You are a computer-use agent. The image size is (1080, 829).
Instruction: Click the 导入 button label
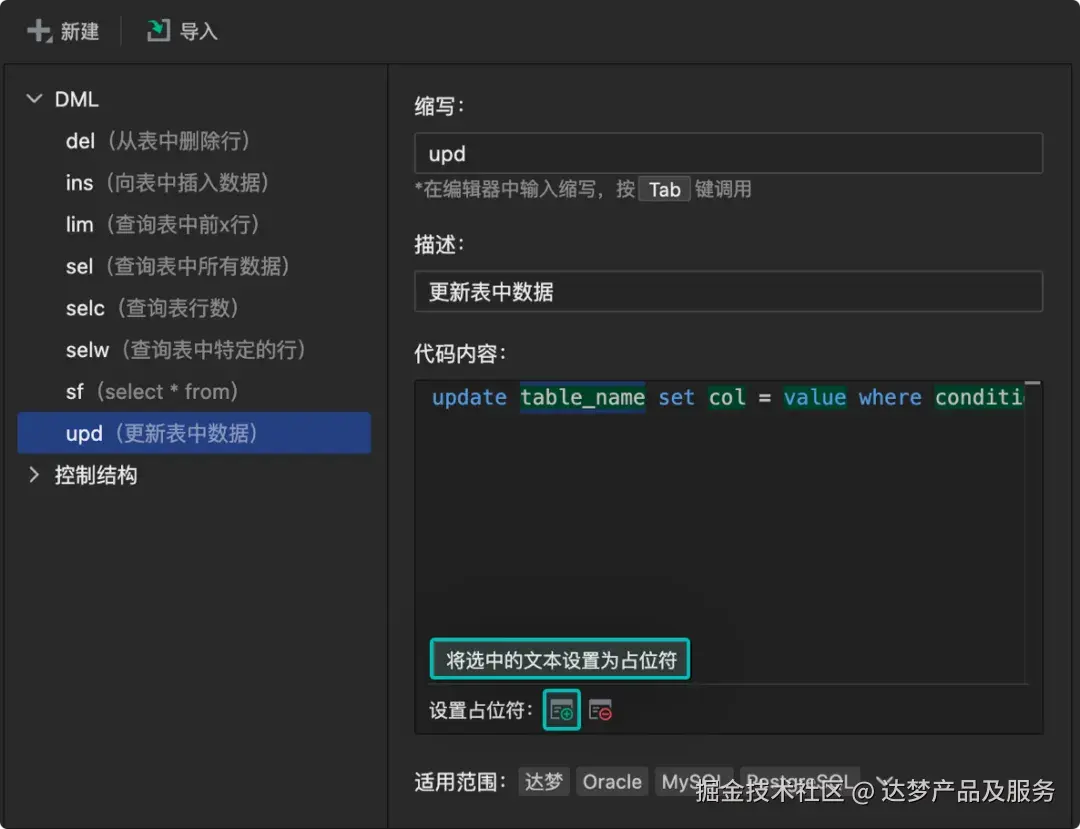coord(198,31)
